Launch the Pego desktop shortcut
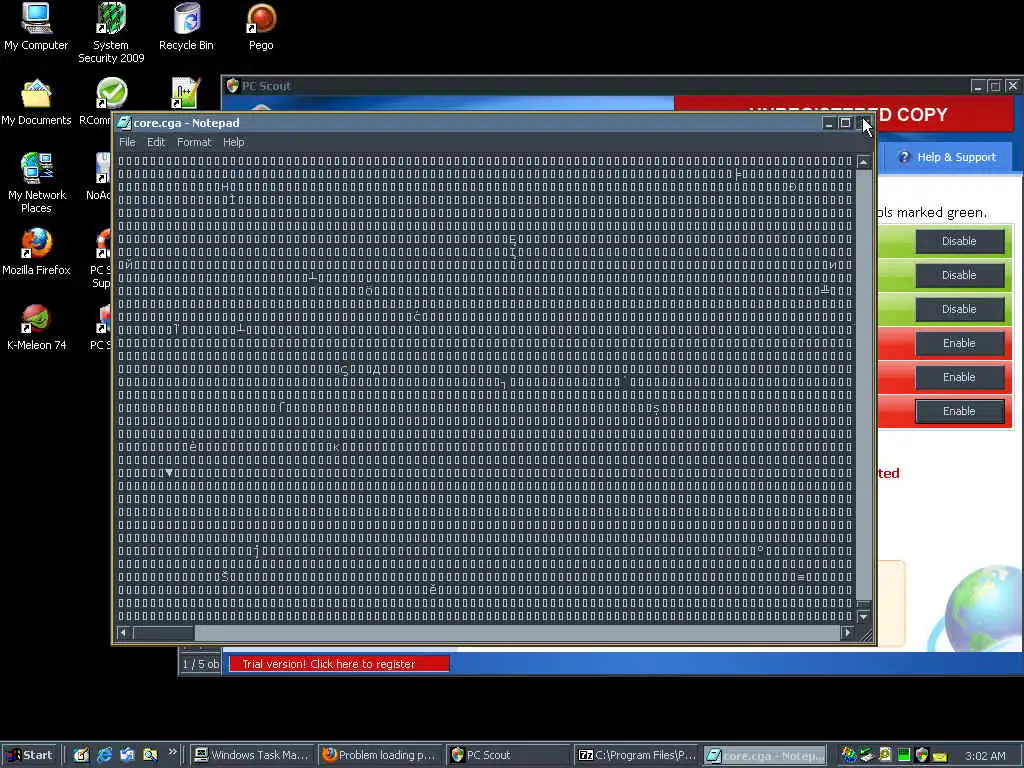 261,26
